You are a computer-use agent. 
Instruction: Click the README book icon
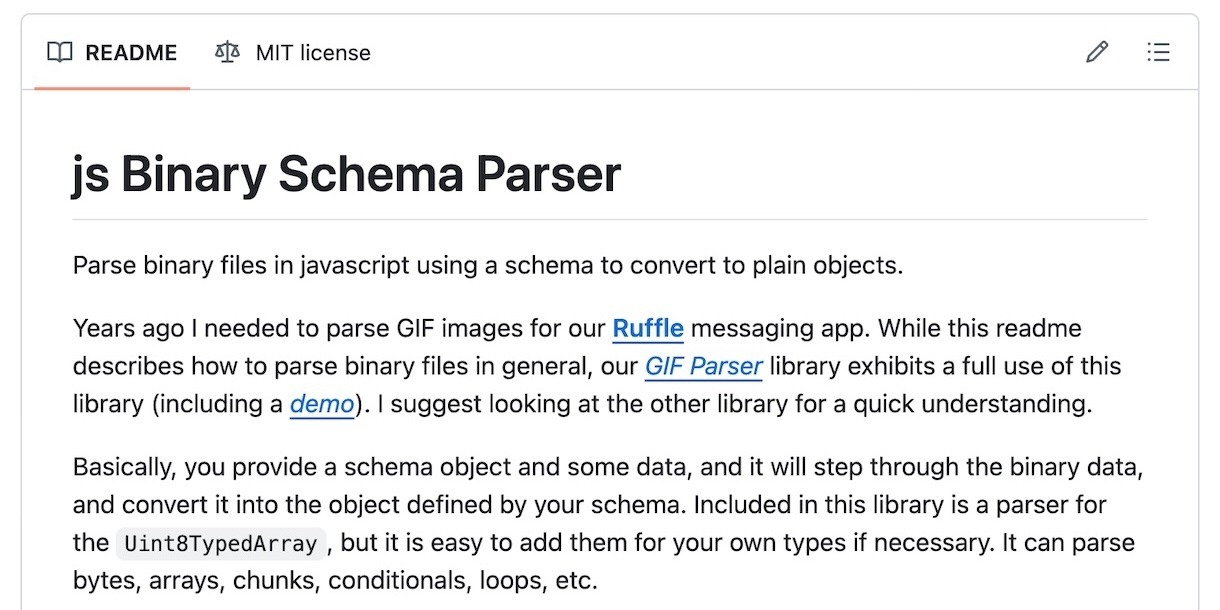(x=60, y=53)
